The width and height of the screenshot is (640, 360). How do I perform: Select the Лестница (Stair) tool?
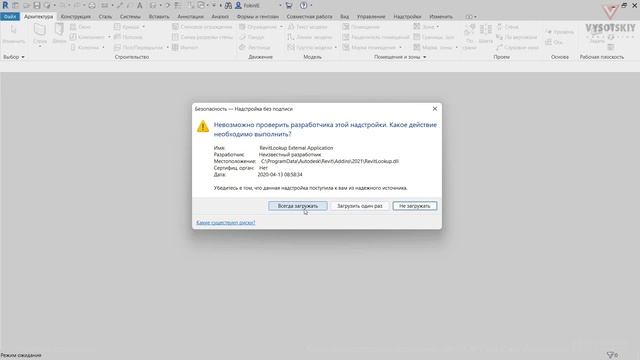pyautogui.click(x=255, y=47)
